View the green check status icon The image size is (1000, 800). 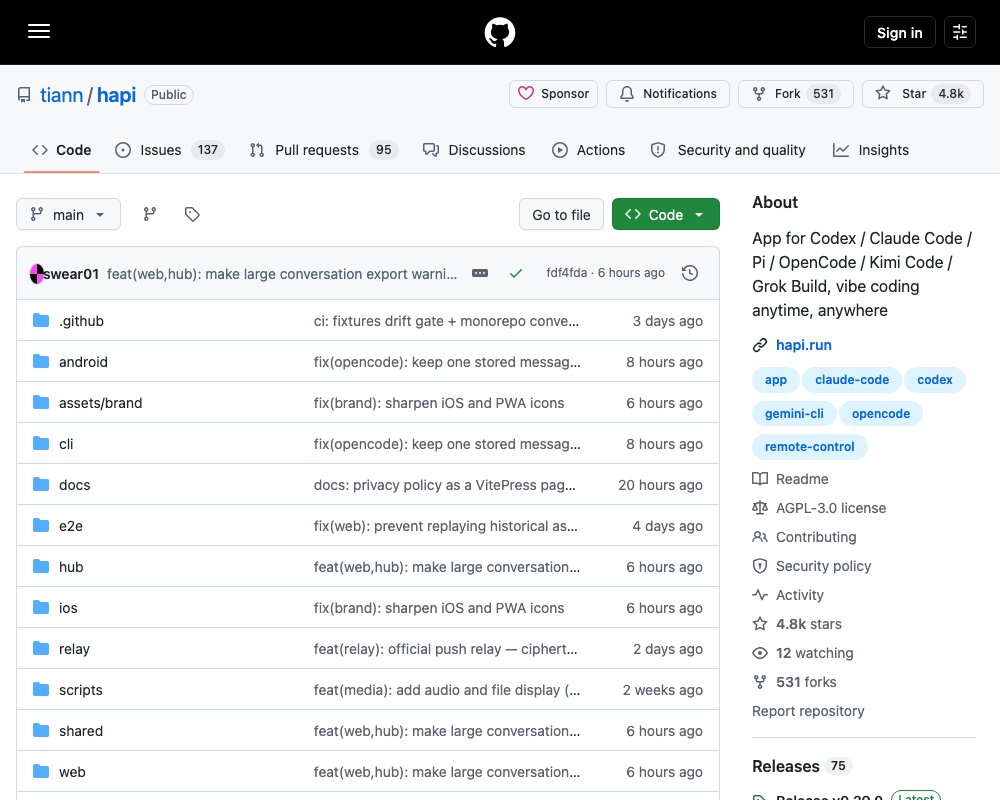tap(516, 274)
